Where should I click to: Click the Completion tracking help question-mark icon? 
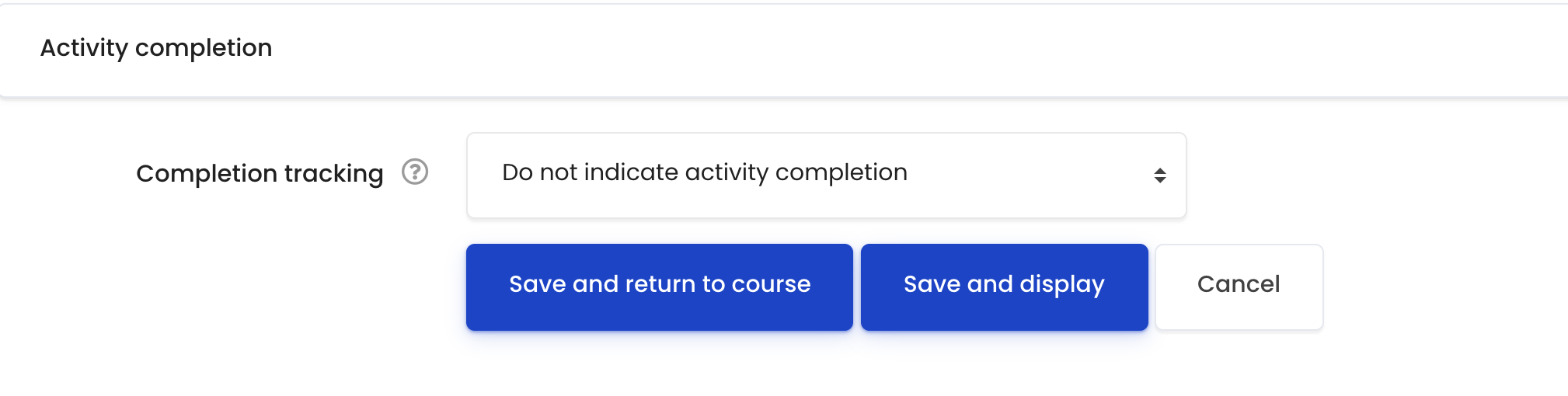click(x=415, y=172)
